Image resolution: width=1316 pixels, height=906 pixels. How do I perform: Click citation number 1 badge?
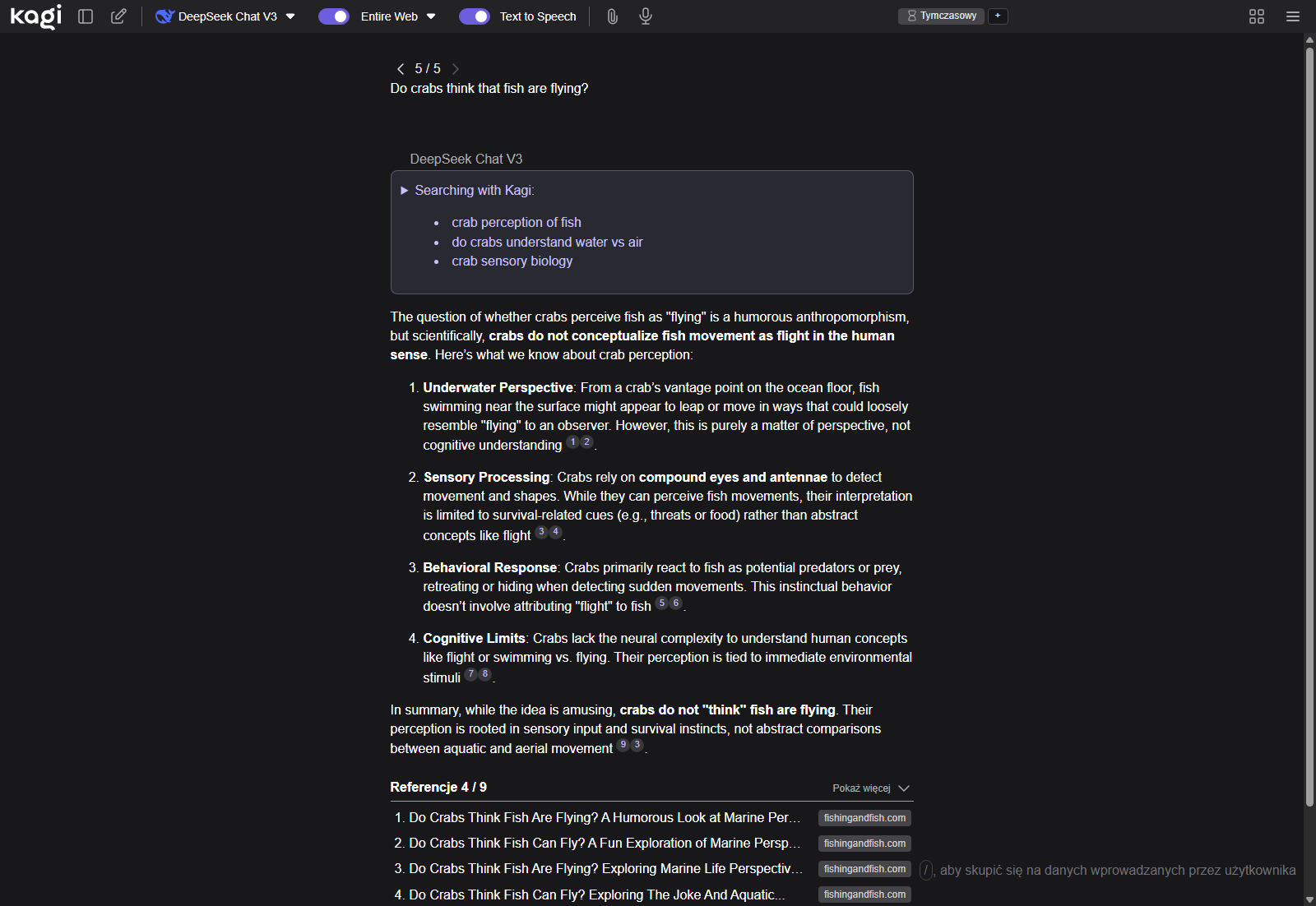click(572, 442)
